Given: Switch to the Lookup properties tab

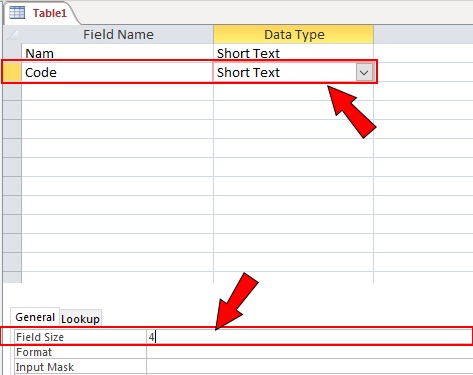Looking at the screenshot, I should 80,319.
